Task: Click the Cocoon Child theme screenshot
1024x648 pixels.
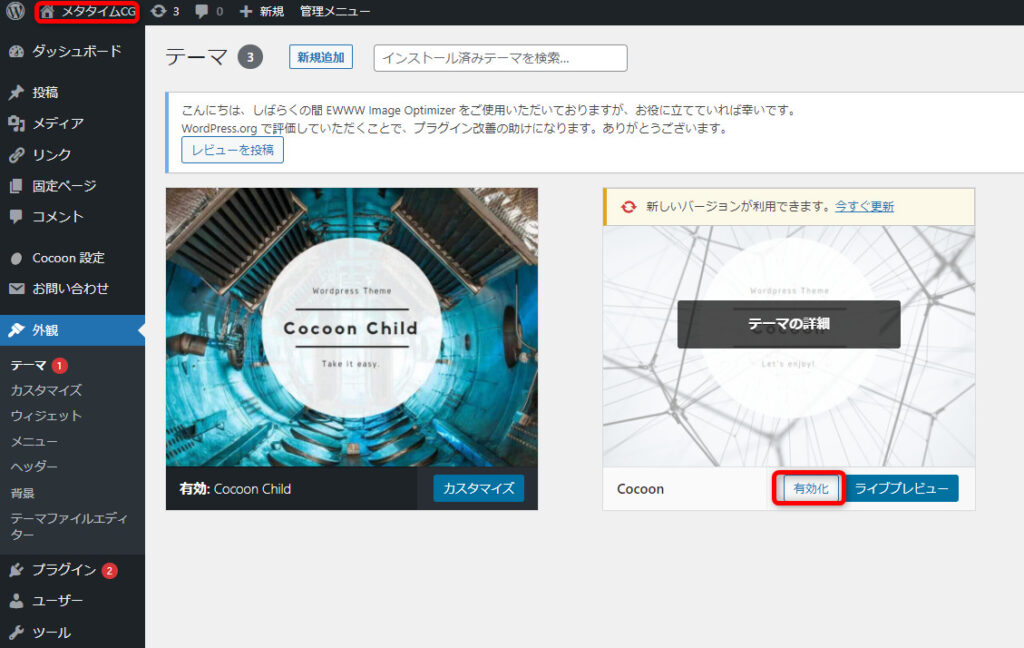Action: tap(352, 327)
